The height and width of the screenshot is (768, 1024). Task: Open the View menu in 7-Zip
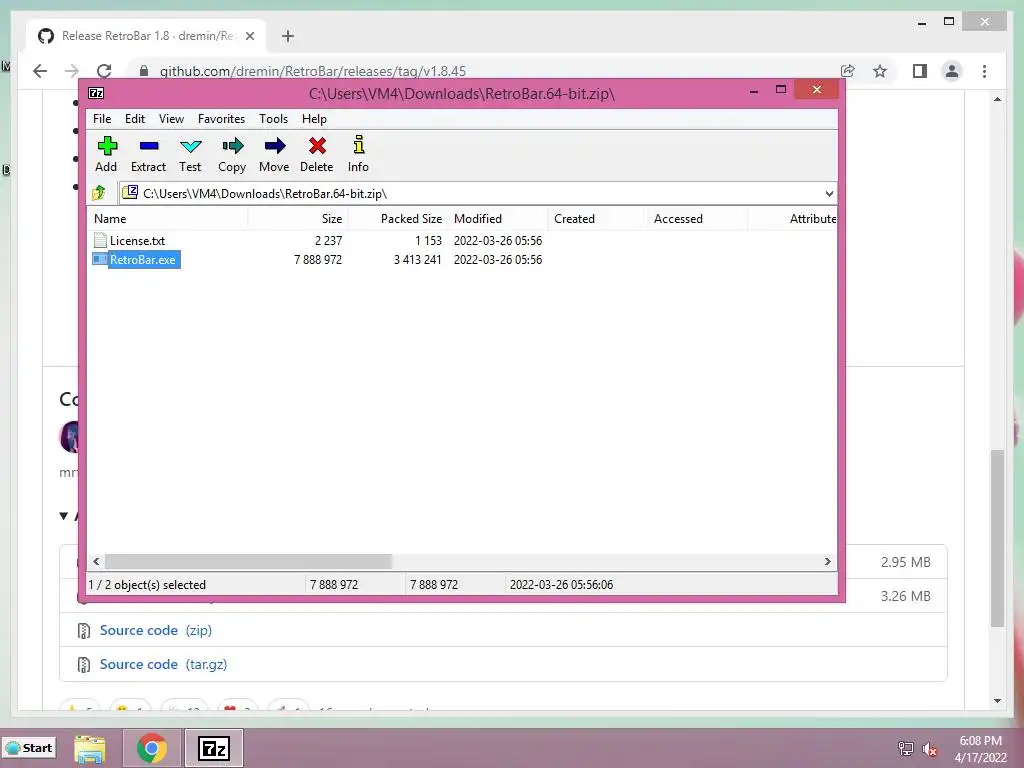pyautogui.click(x=171, y=119)
